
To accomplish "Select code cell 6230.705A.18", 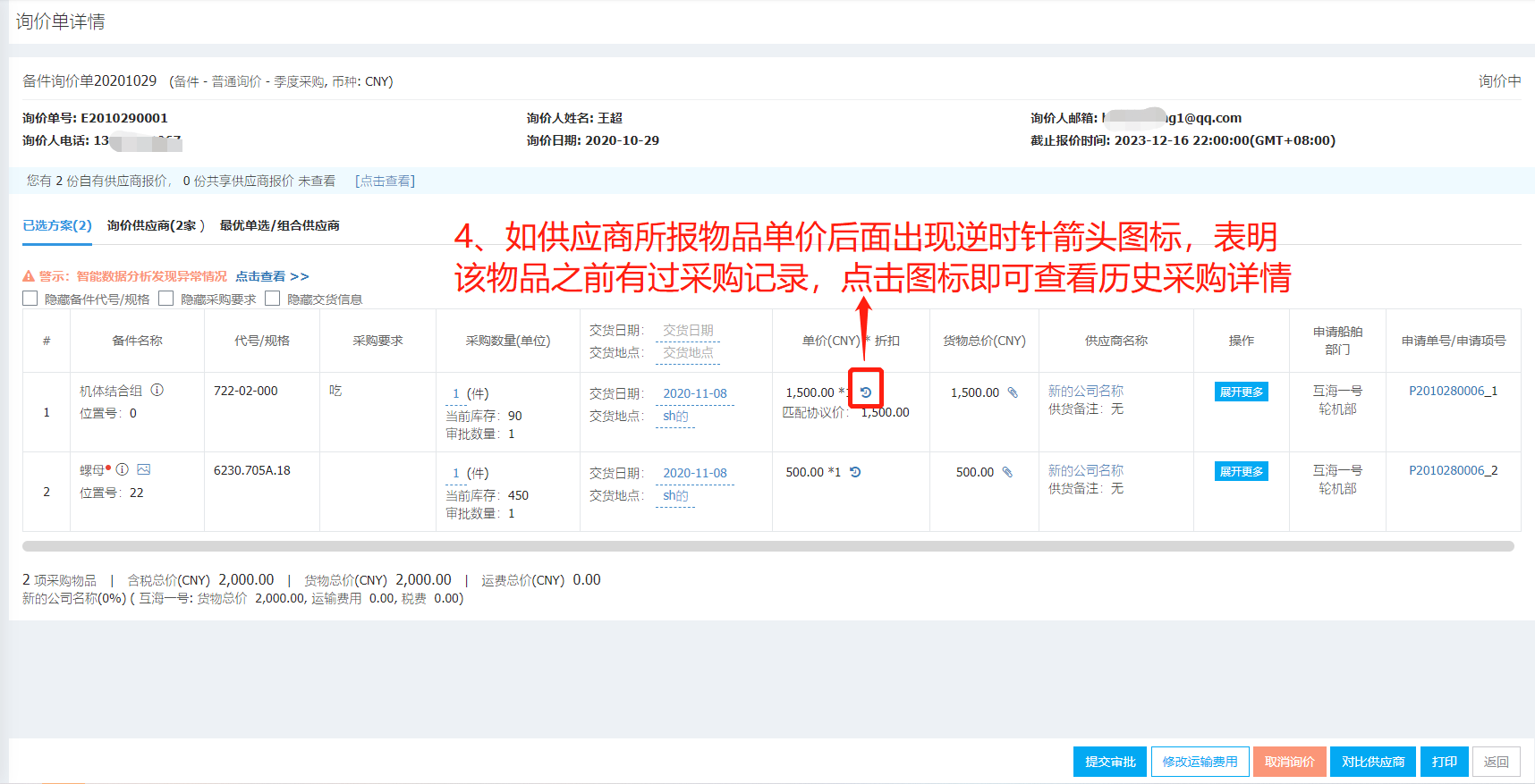I will [252, 470].
